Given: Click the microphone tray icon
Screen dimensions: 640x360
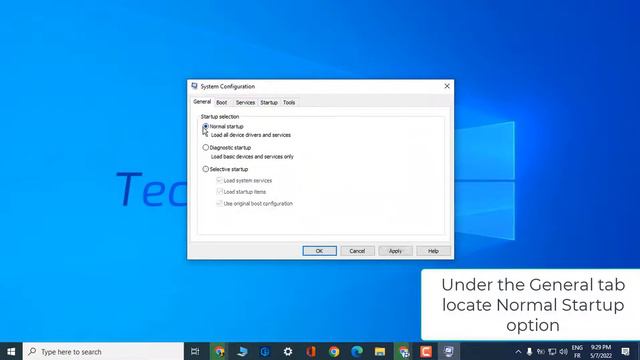Looking at the screenshot, I should 529,351.
